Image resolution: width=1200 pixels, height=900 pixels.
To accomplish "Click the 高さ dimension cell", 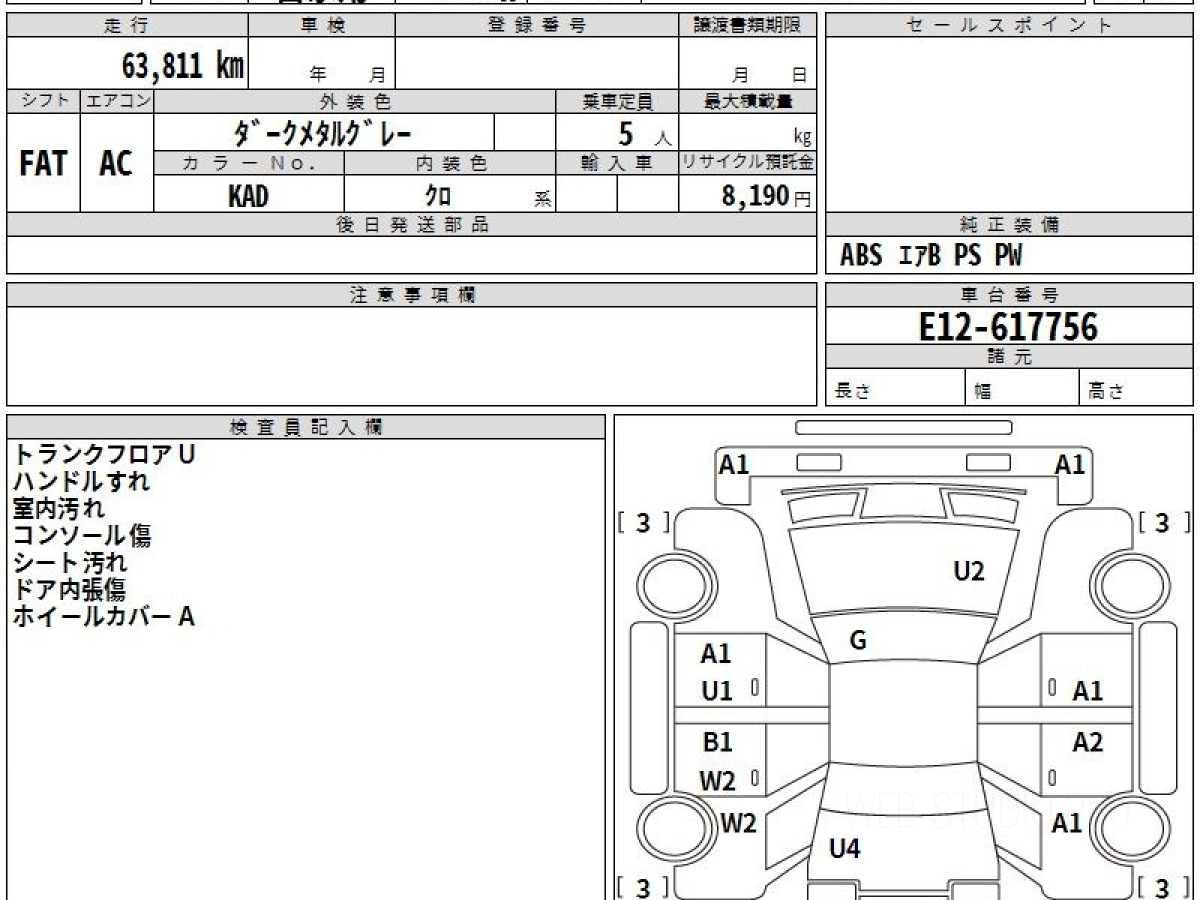I will tap(1137, 388).
